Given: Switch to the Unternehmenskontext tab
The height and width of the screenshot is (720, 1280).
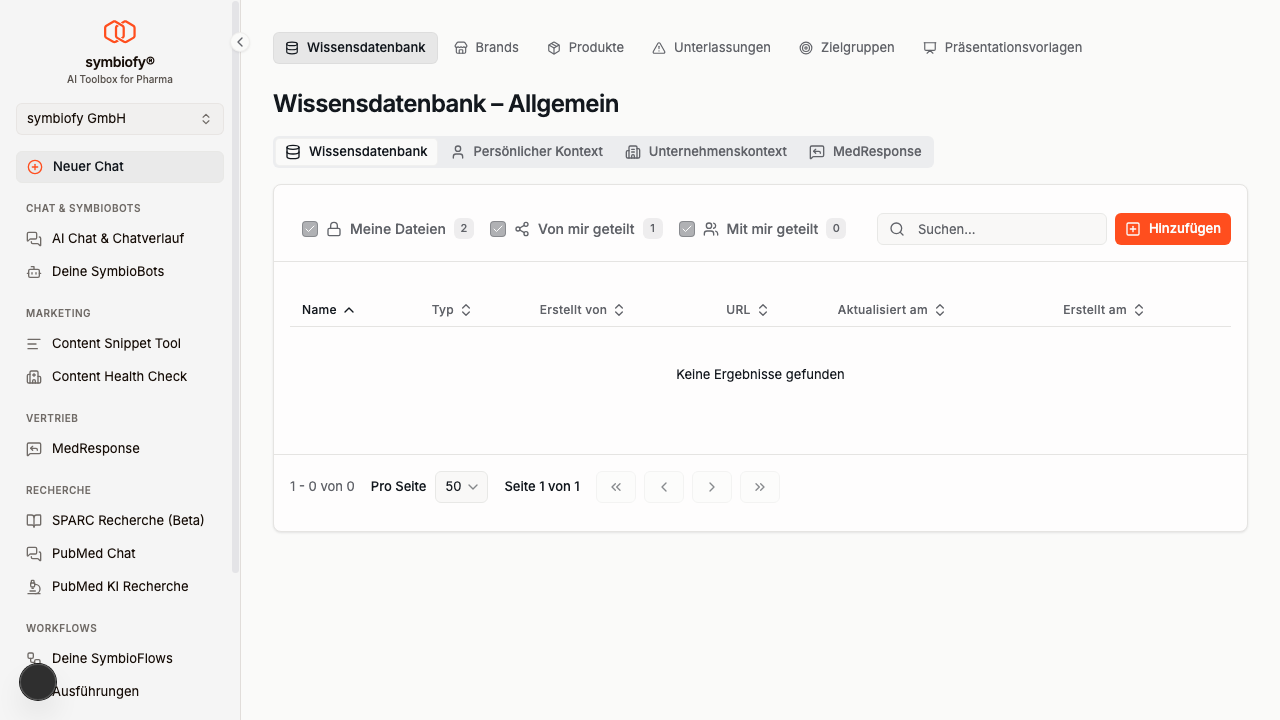Looking at the screenshot, I should pos(706,152).
